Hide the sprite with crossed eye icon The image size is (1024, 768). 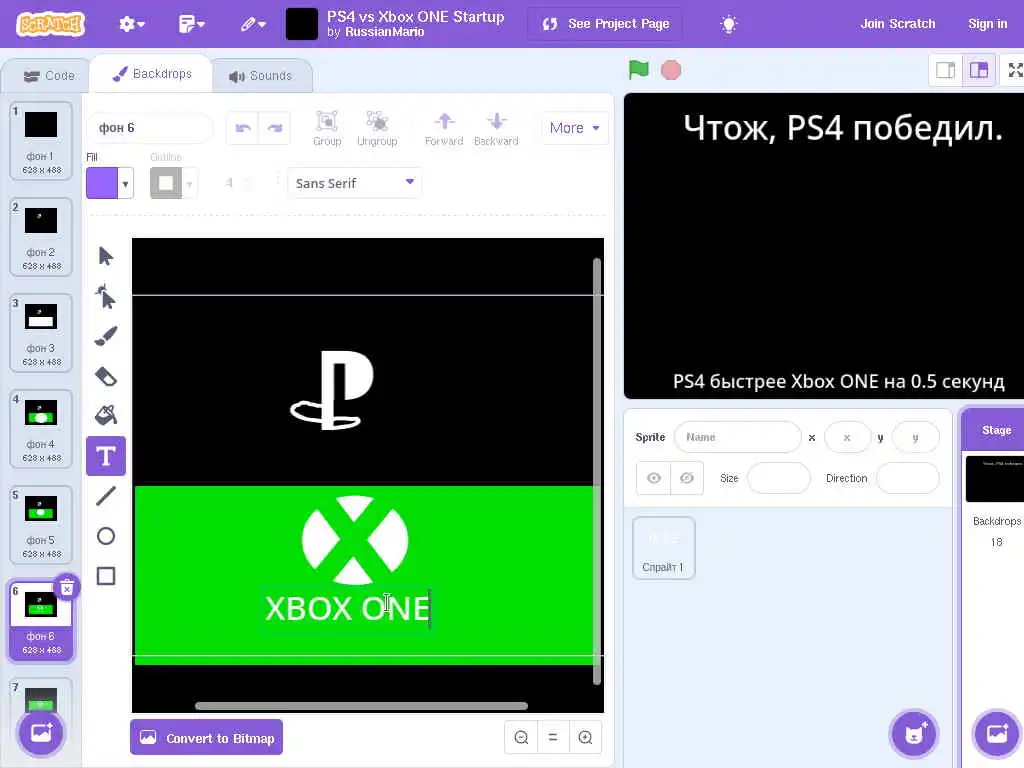tap(687, 478)
